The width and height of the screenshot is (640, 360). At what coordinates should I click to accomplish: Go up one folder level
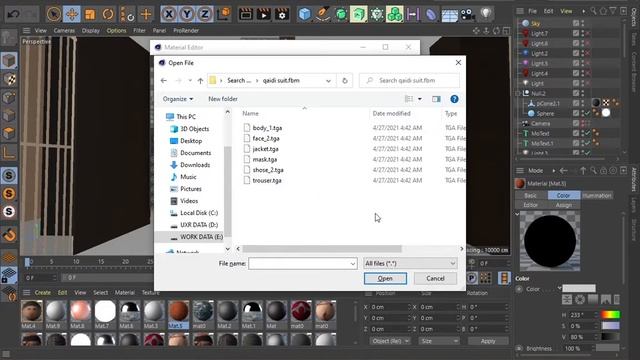(x=200, y=80)
